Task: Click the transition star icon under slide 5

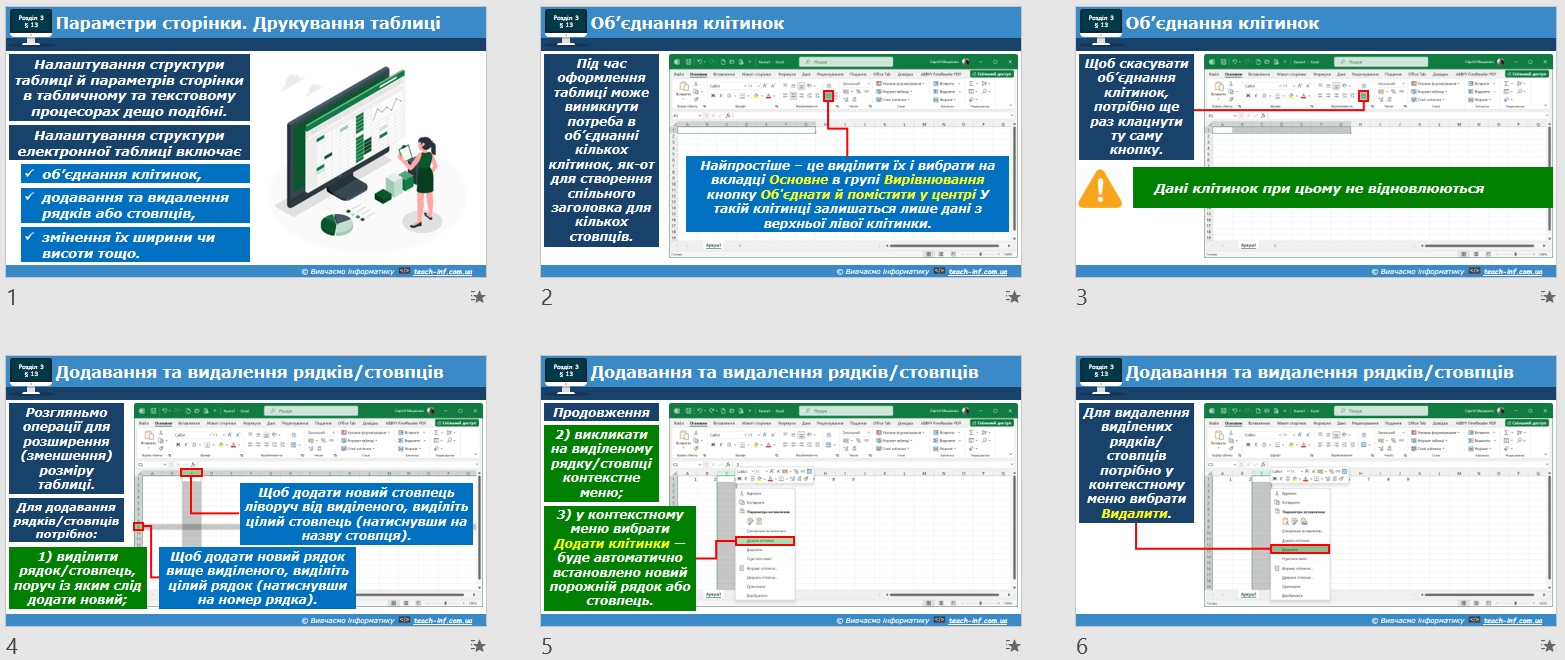Action: coord(1014,647)
